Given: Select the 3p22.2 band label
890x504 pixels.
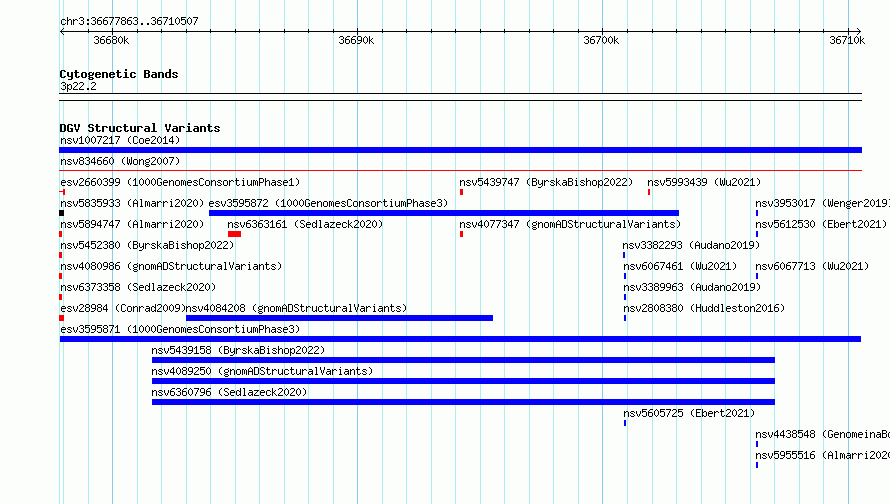Looking at the screenshot, I should point(78,86).
